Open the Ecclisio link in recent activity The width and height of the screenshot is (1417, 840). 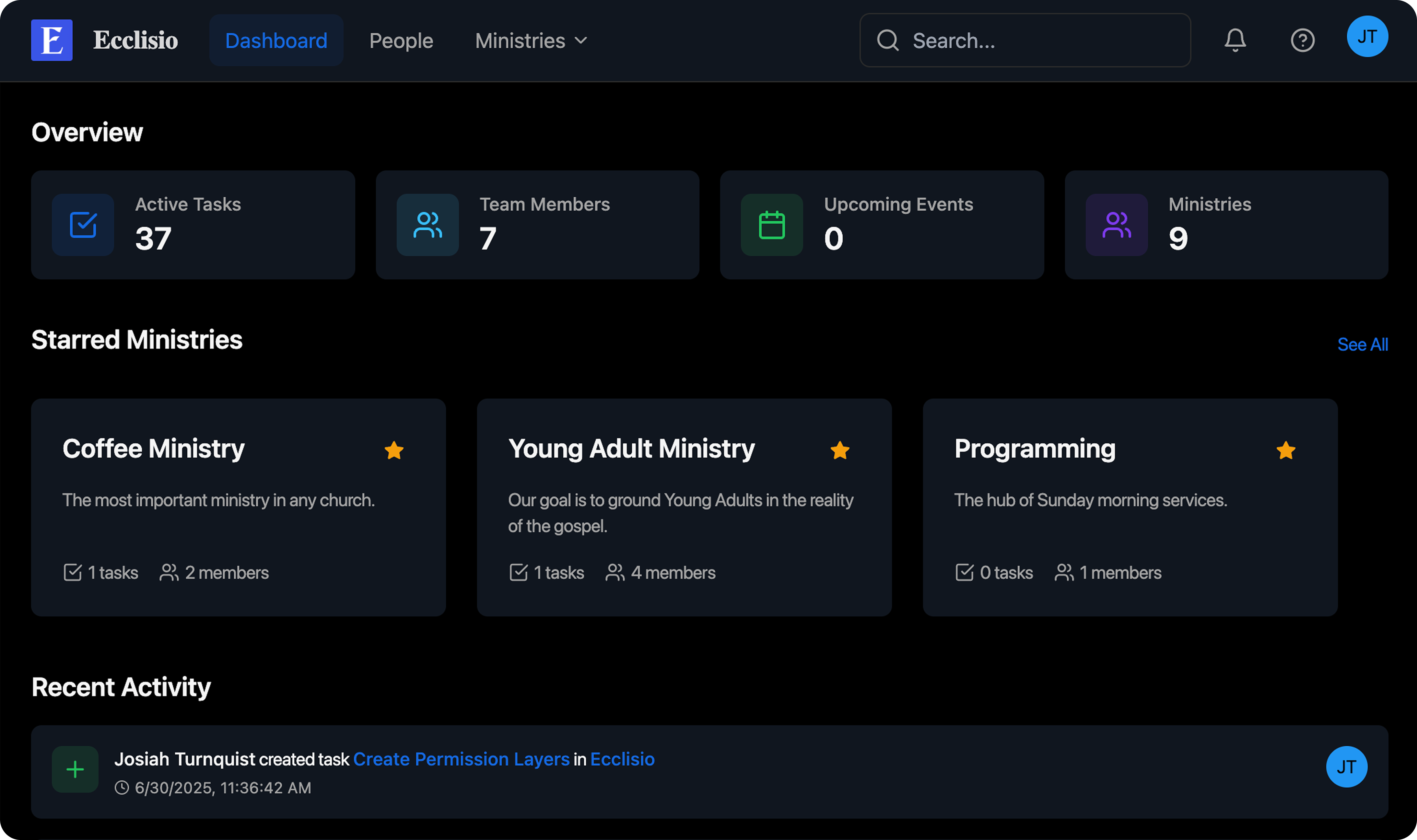pyautogui.click(x=622, y=759)
